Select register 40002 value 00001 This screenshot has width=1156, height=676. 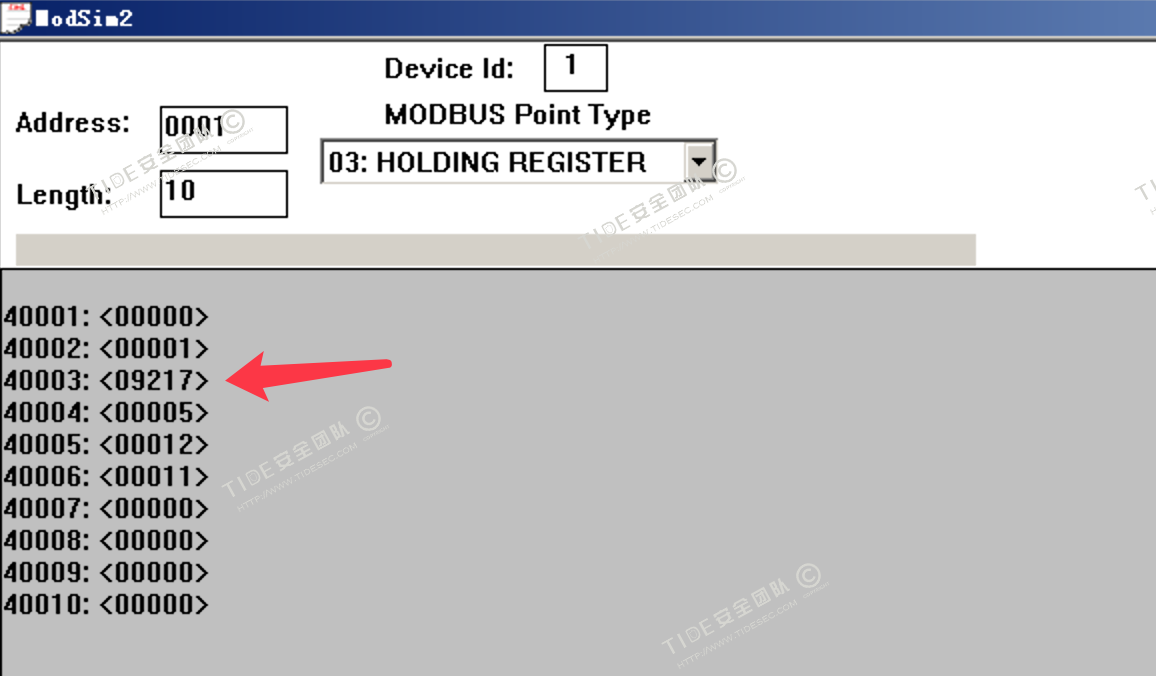pos(154,349)
